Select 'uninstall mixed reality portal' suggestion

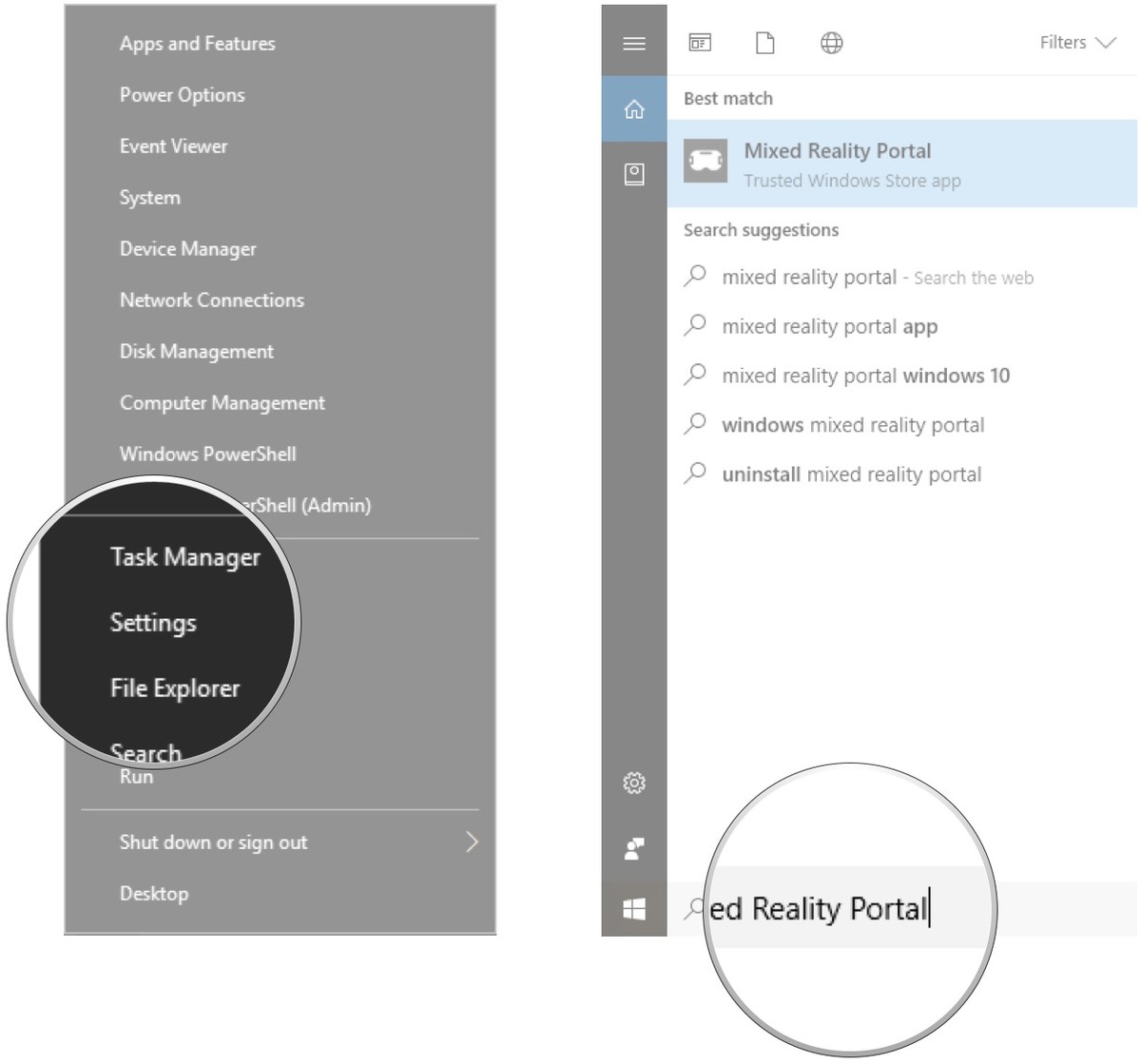(851, 474)
